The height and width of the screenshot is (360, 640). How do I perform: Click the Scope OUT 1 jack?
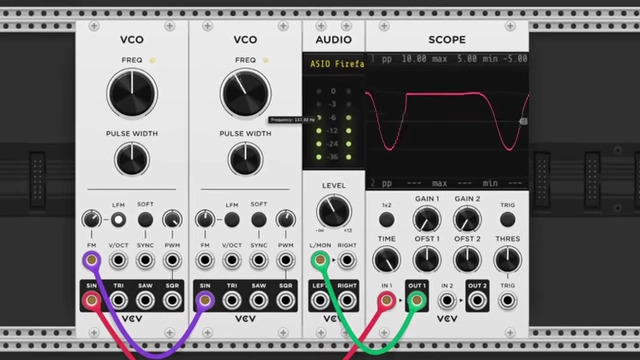click(416, 300)
